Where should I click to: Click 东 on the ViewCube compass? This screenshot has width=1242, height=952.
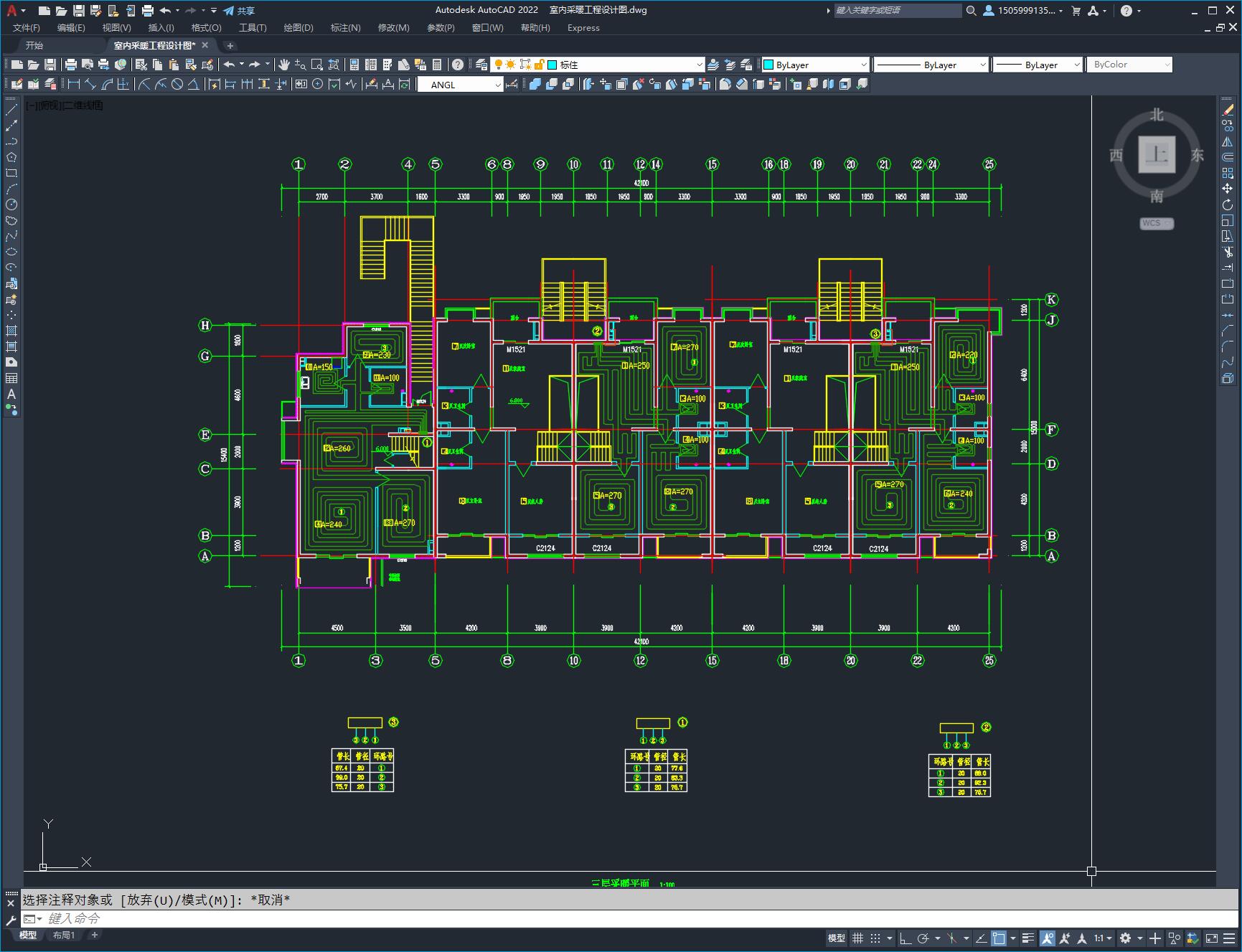tap(1198, 155)
